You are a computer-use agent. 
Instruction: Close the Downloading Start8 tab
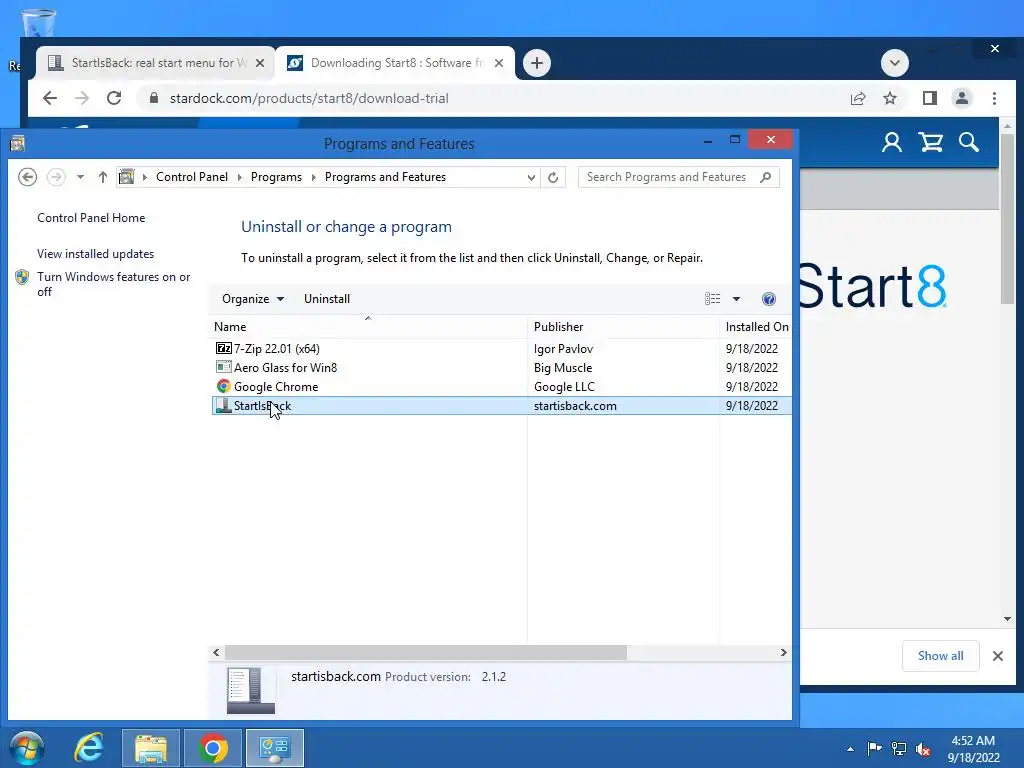499,63
